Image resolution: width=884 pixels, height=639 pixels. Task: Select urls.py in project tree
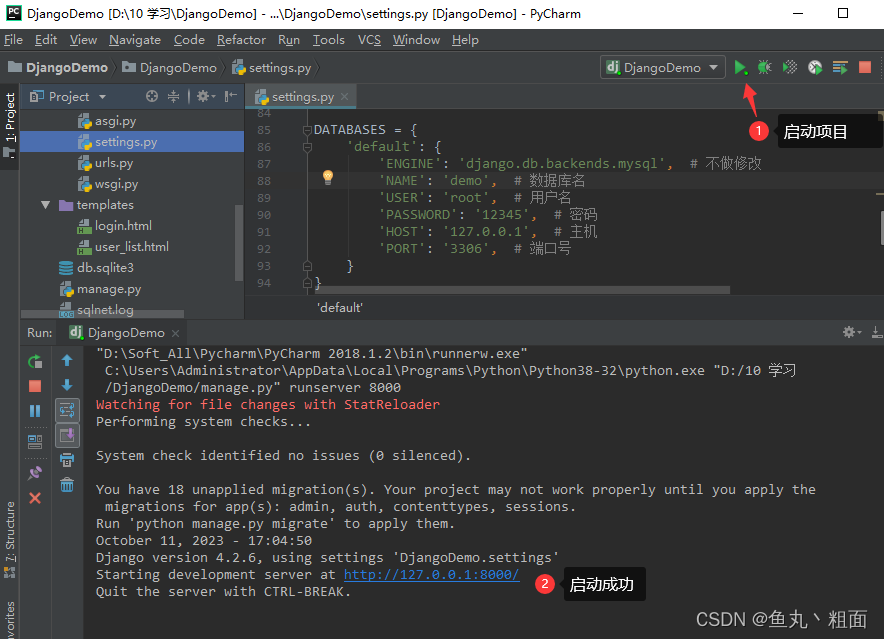pos(114,163)
